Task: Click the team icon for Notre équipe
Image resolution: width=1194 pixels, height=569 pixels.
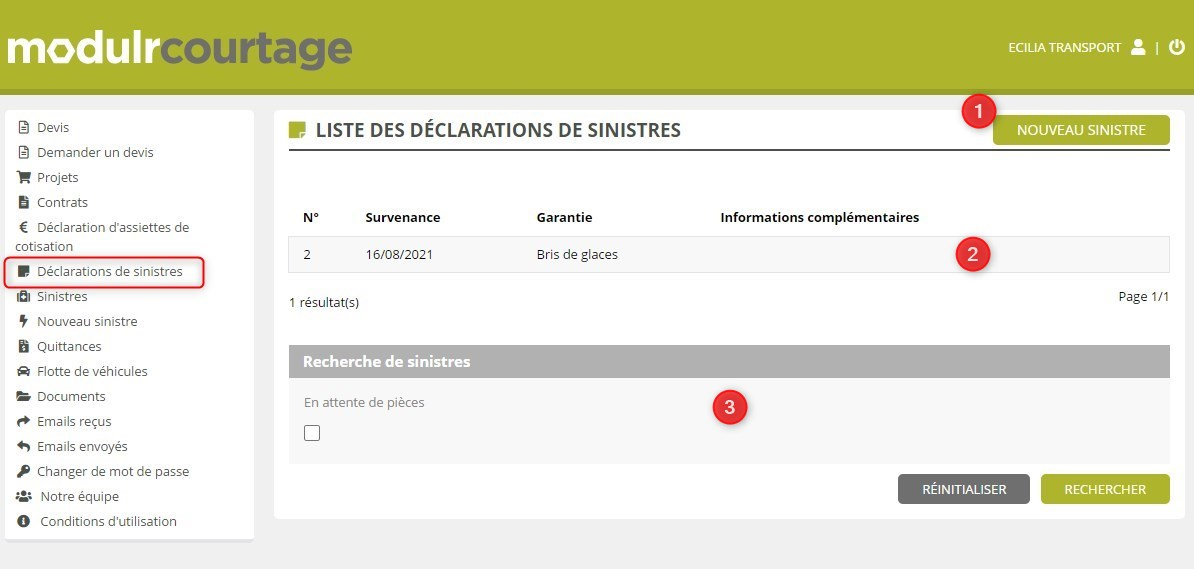Action: tap(24, 497)
